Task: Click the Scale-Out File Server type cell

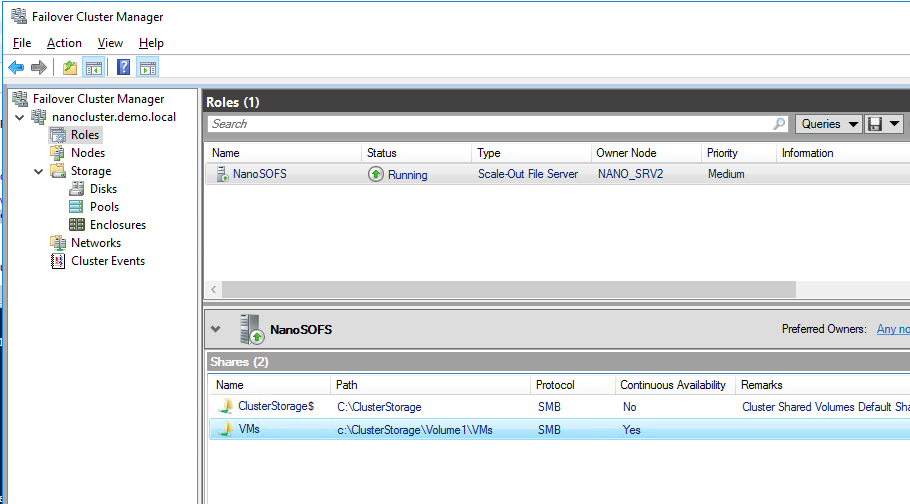Action: 528,174
